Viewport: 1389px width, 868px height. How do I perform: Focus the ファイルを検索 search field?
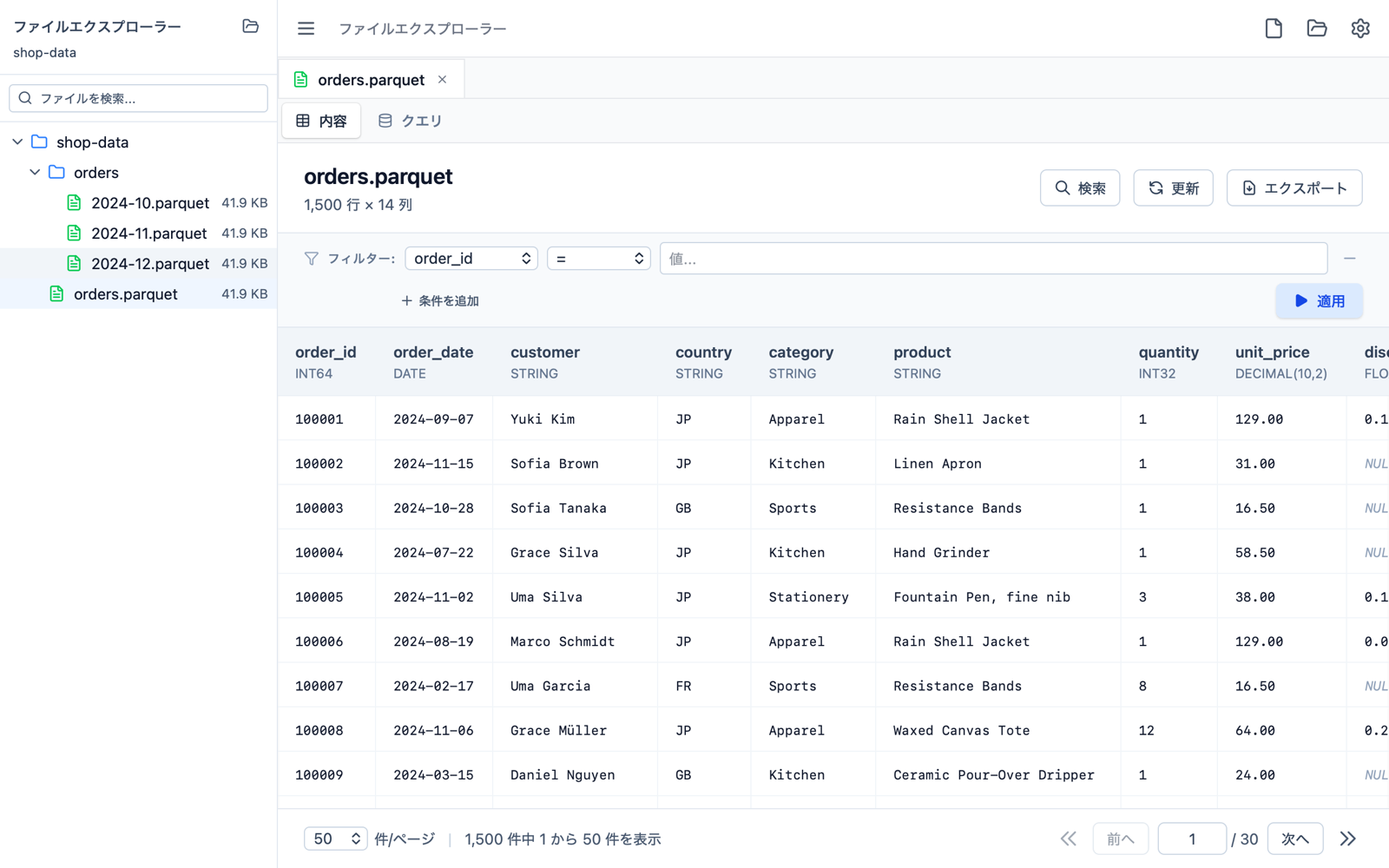point(138,98)
